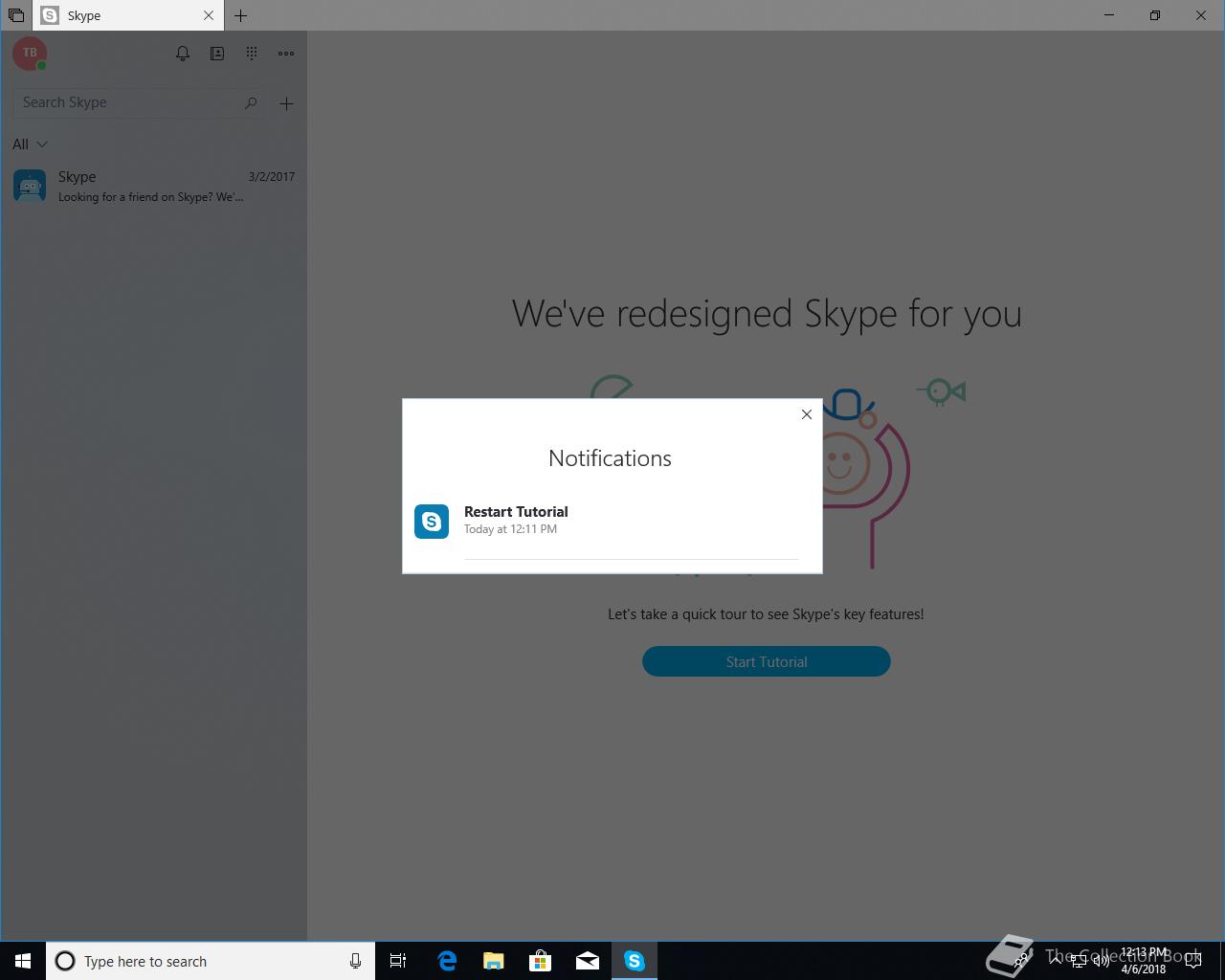Click the tab sets icon in title bar
Screen dimensions: 1225x980
click(16, 15)
